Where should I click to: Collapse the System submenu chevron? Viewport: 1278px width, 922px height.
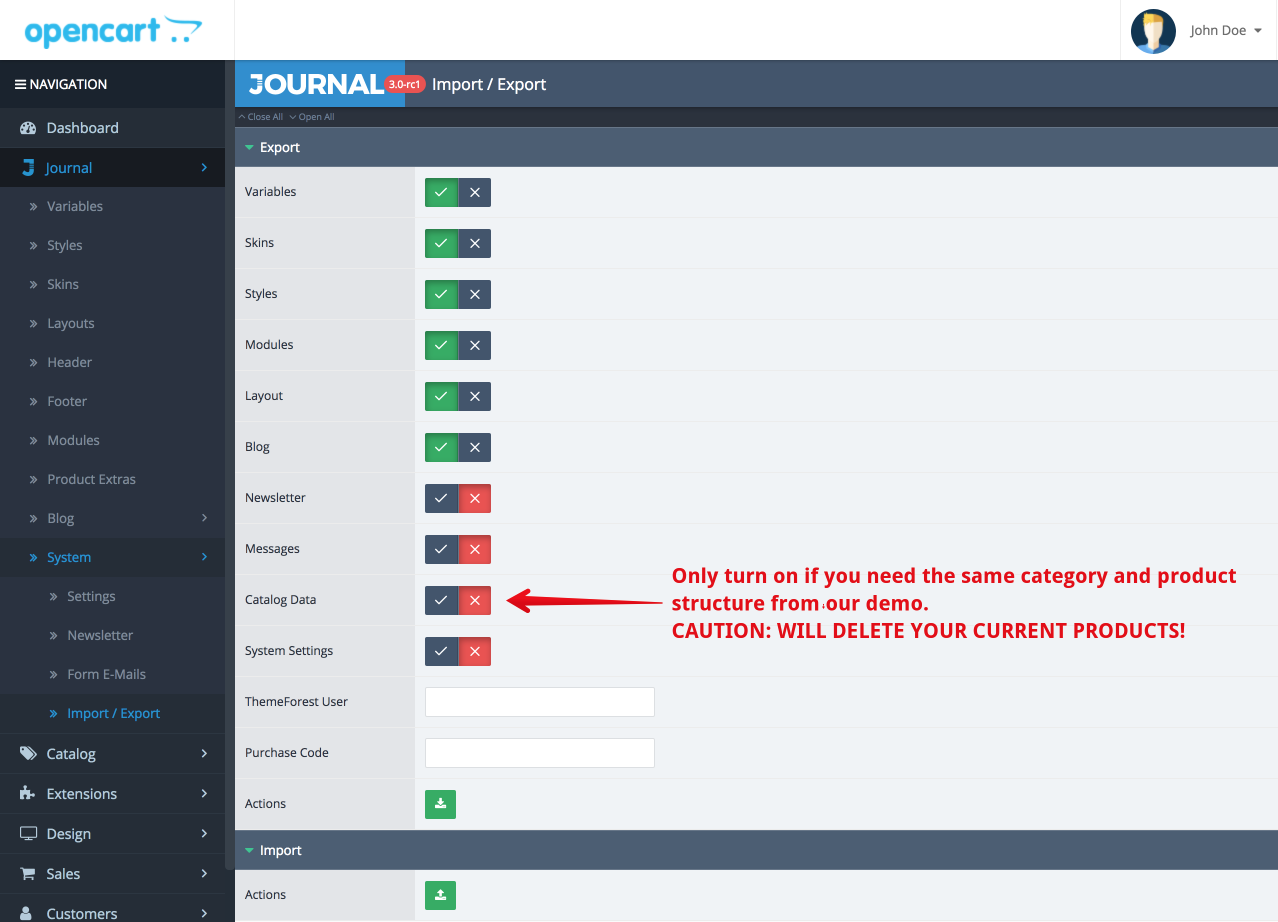point(204,557)
